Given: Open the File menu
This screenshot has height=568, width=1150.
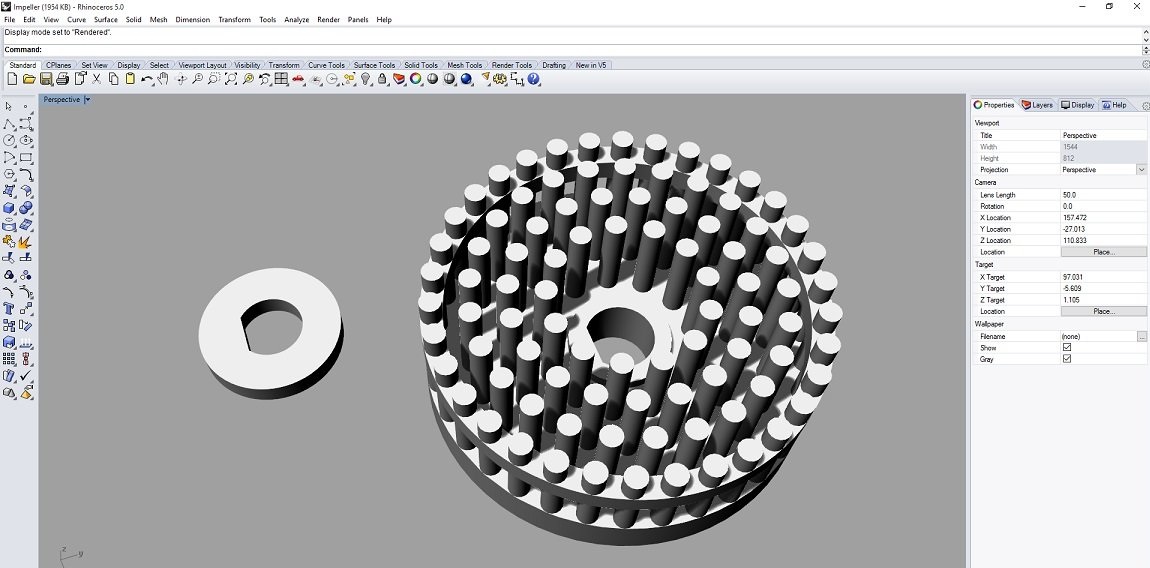Looking at the screenshot, I should [x=10, y=20].
